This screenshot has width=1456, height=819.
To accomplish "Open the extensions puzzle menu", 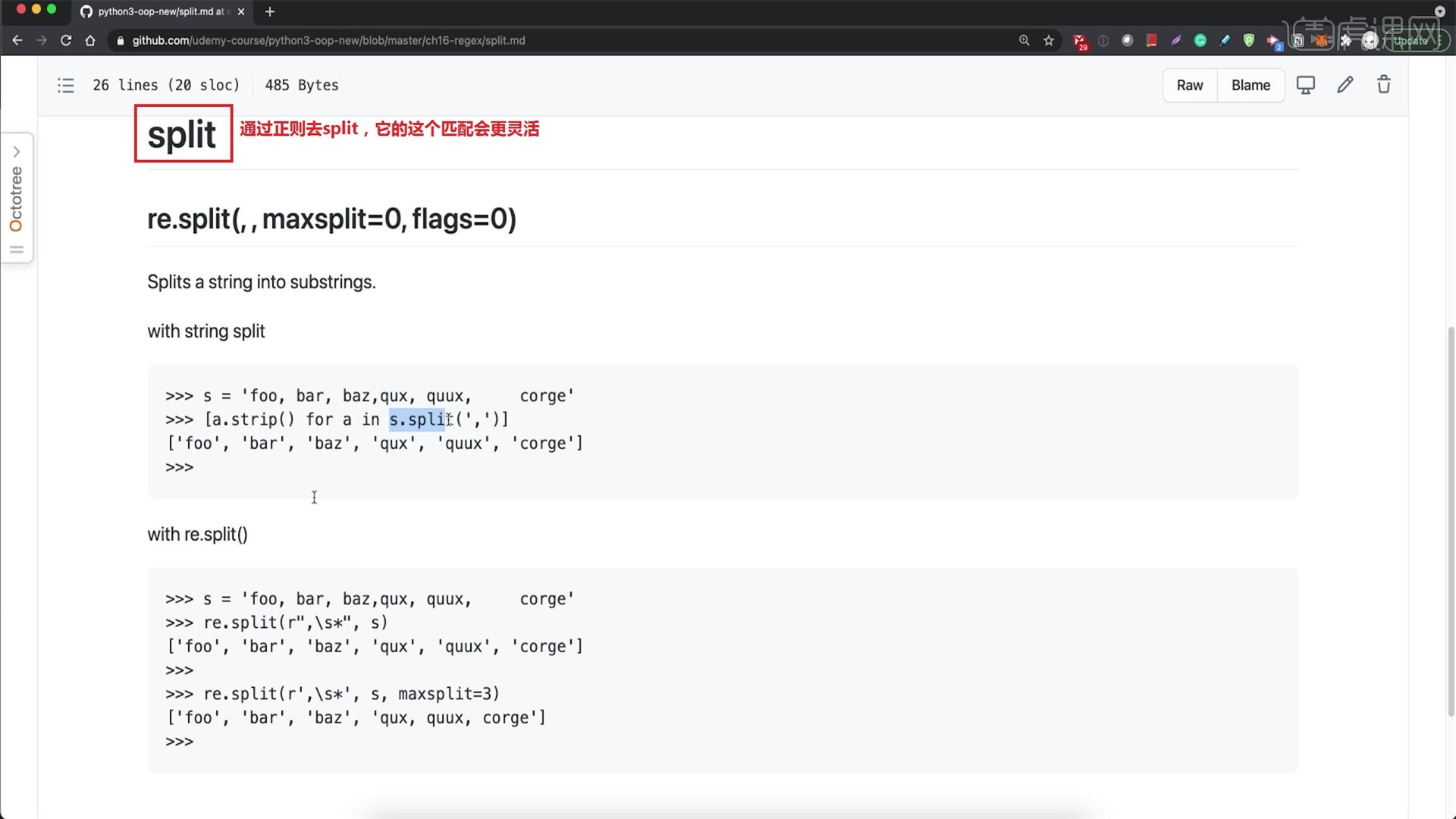I will click(1346, 40).
